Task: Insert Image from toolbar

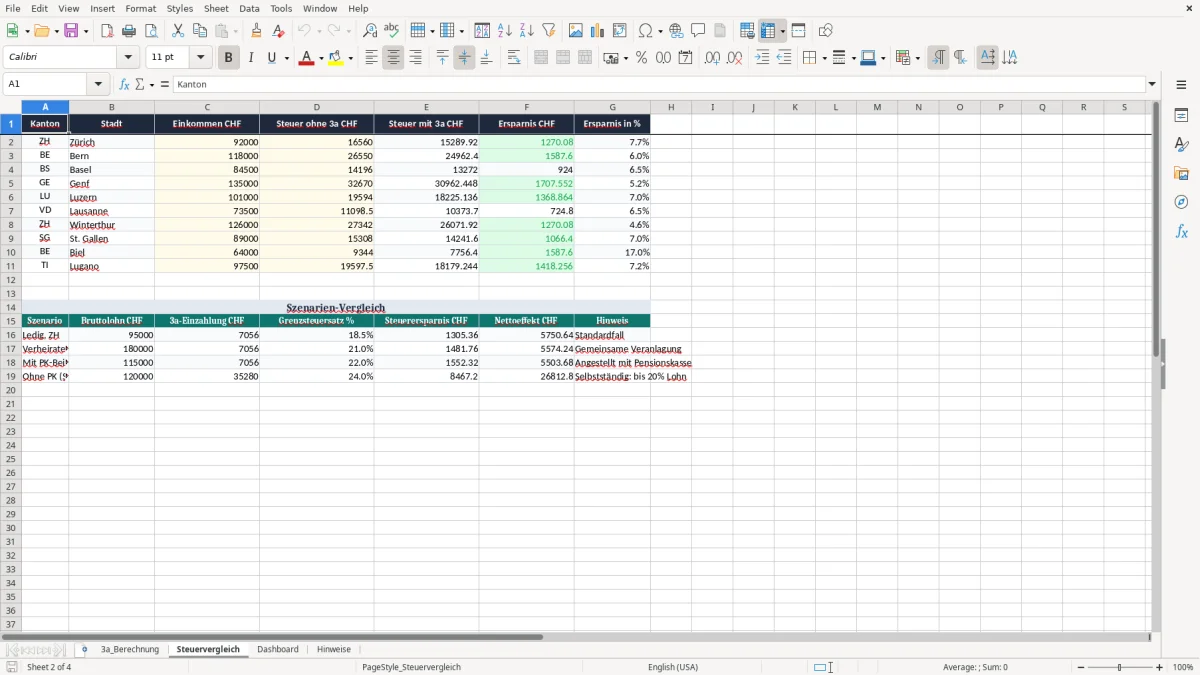Action: (x=576, y=31)
